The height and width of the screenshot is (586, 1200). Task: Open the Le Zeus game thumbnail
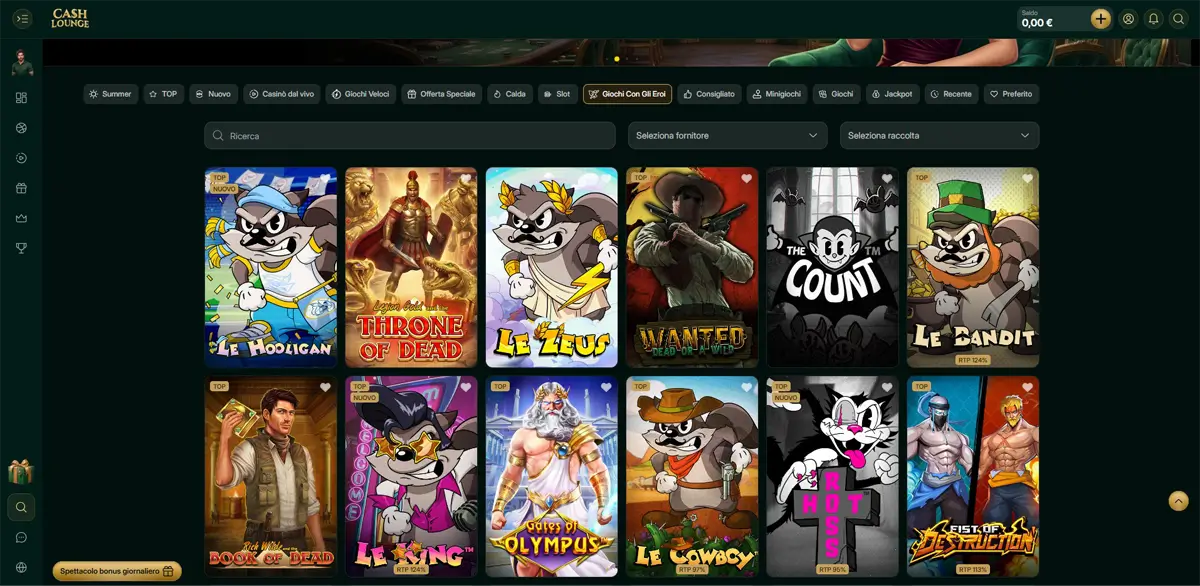pyautogui.click(x=551, y=267)
